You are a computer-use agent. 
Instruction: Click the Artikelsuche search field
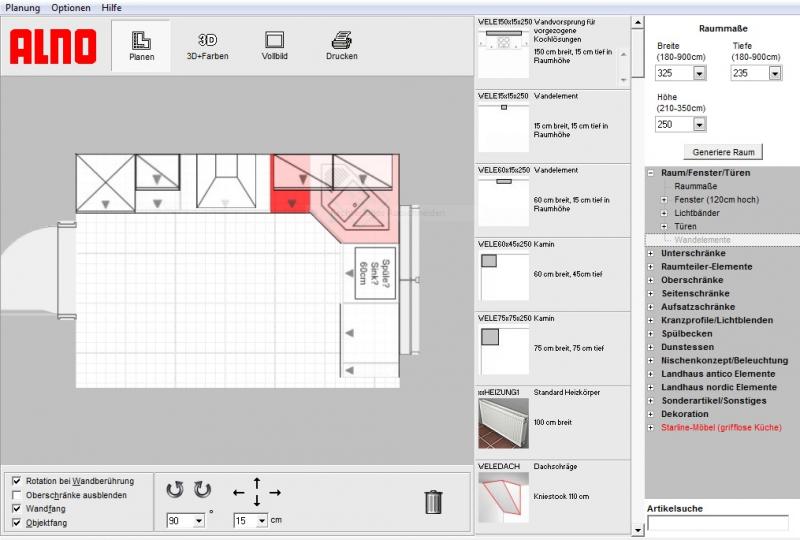tap(717, 523)
